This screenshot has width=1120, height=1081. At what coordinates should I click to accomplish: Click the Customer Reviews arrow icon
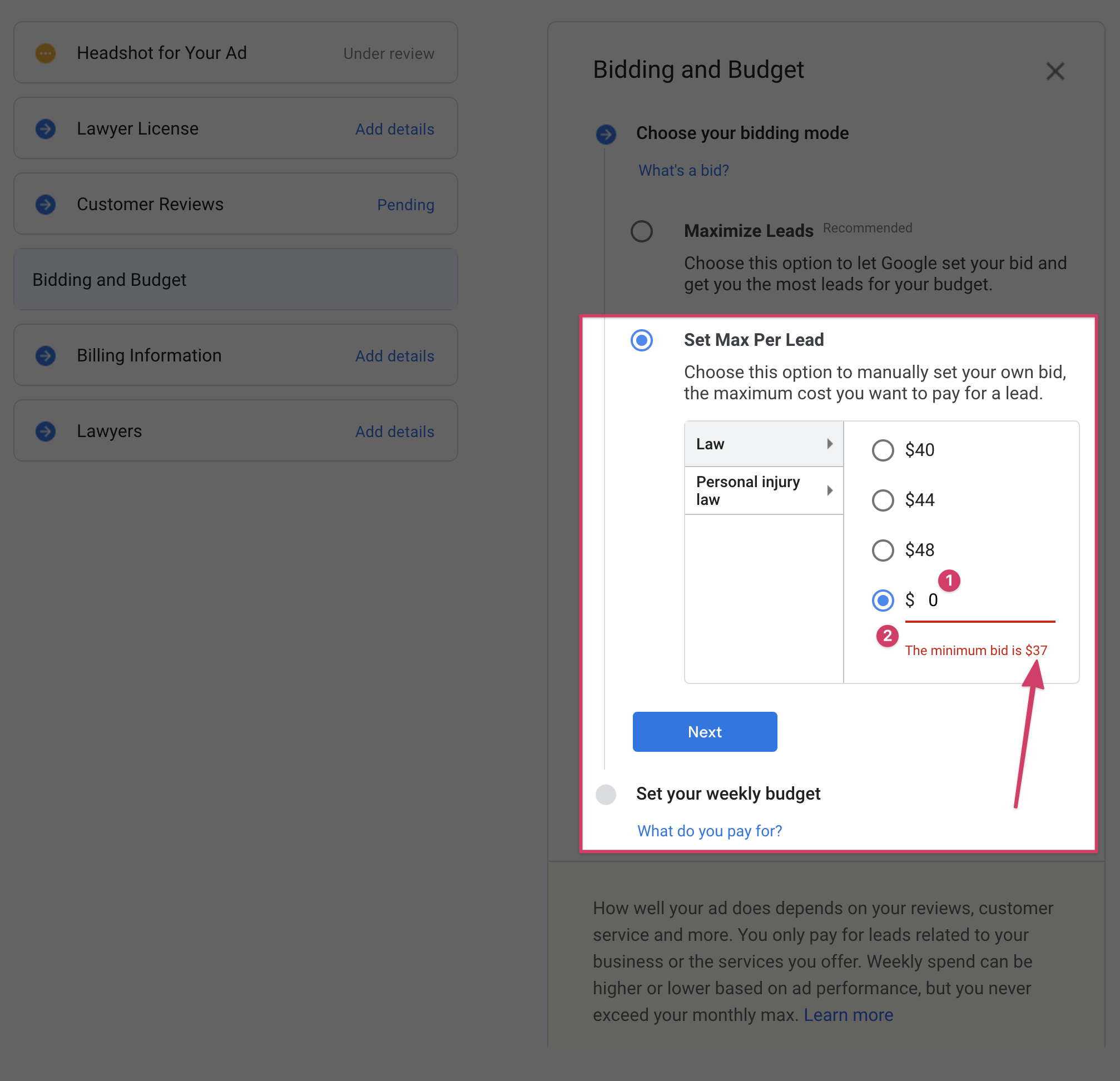(46, 205)
